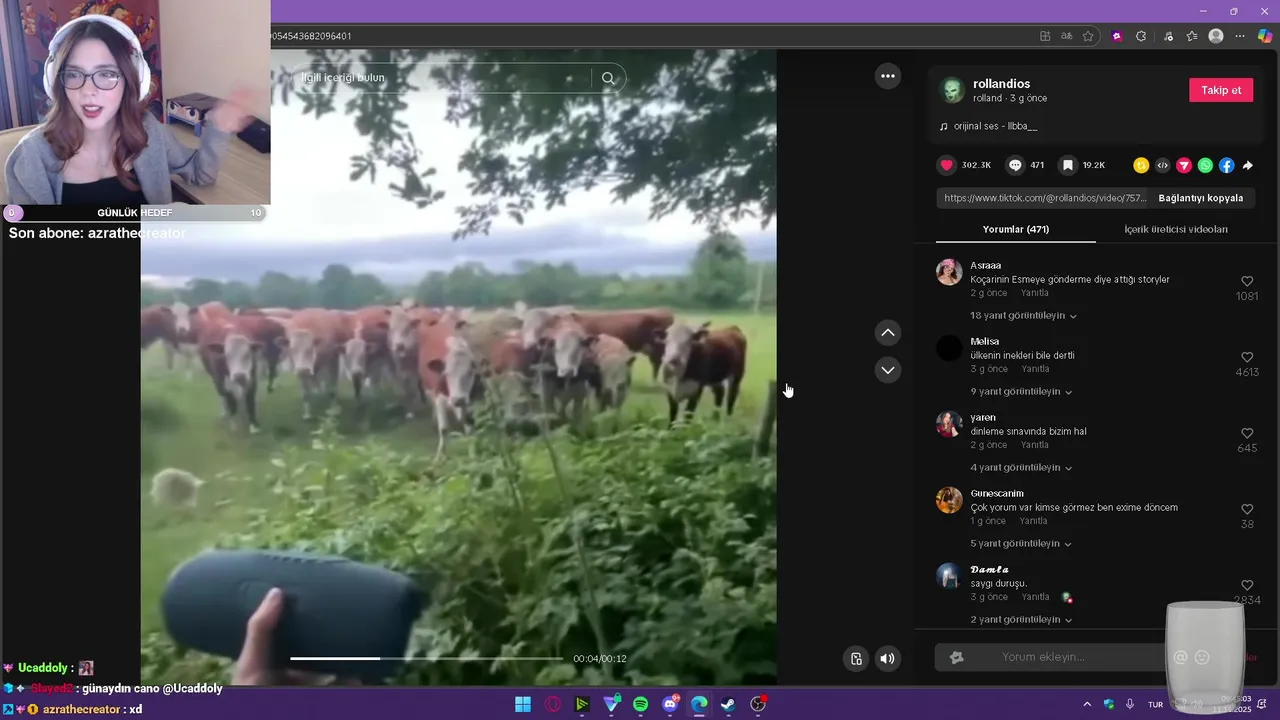The width and height of the screenshot is (1280, 720).
Task: Like yaren's comment
Action: (x=1247, y=434)
